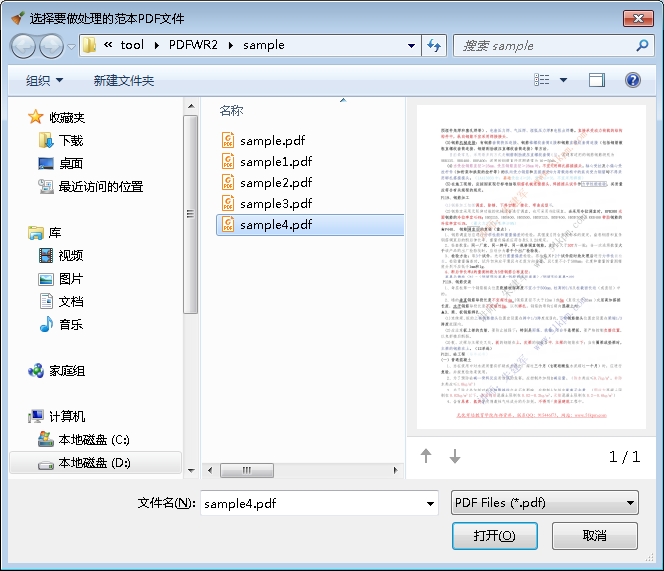Viewport: 664px width, 571px height.
Task: Click the PDF preview thumbnail page
Action: pos(531,267)
